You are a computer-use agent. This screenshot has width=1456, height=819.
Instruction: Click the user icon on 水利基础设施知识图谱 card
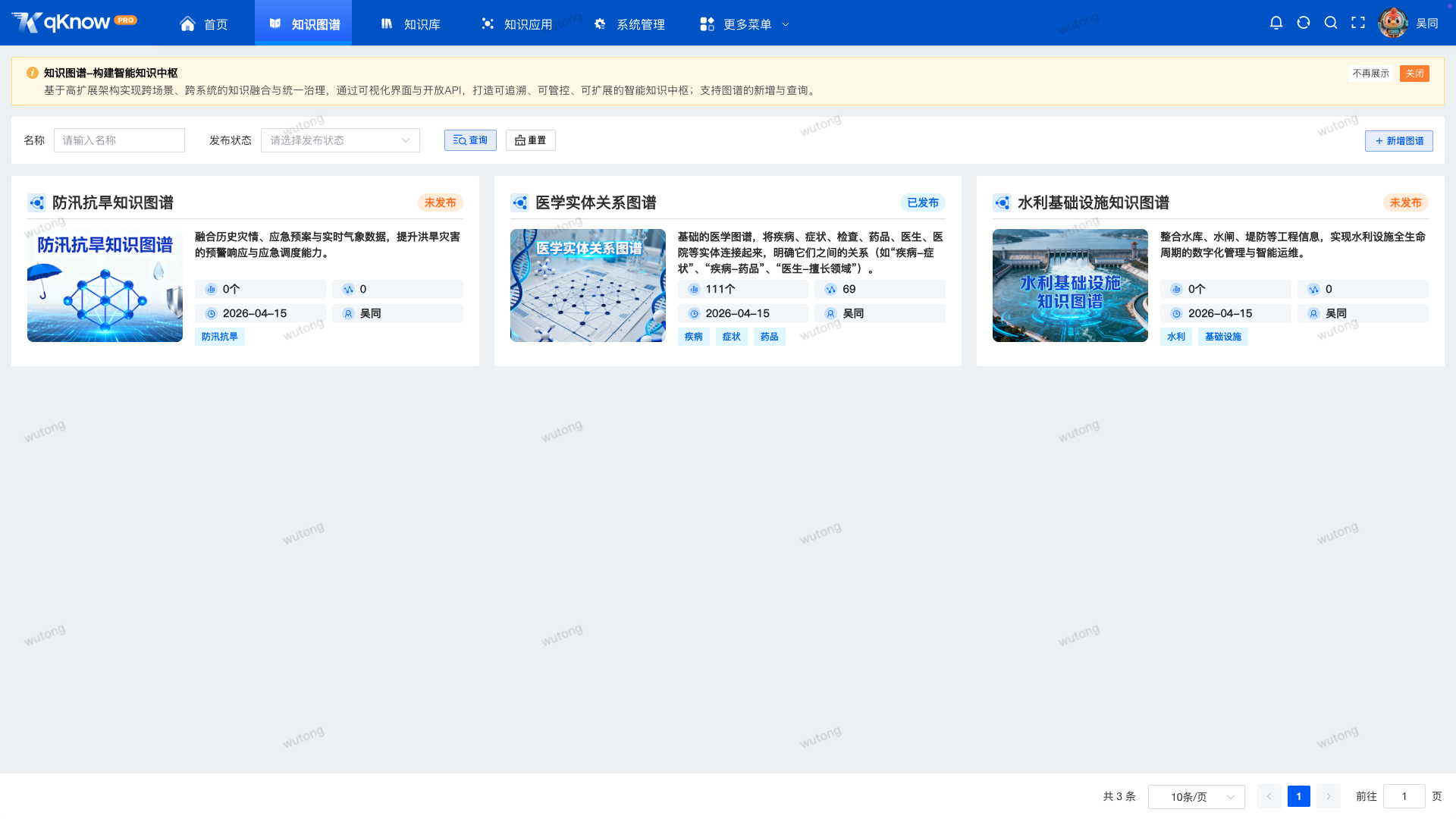click(x=1313, y=313)
